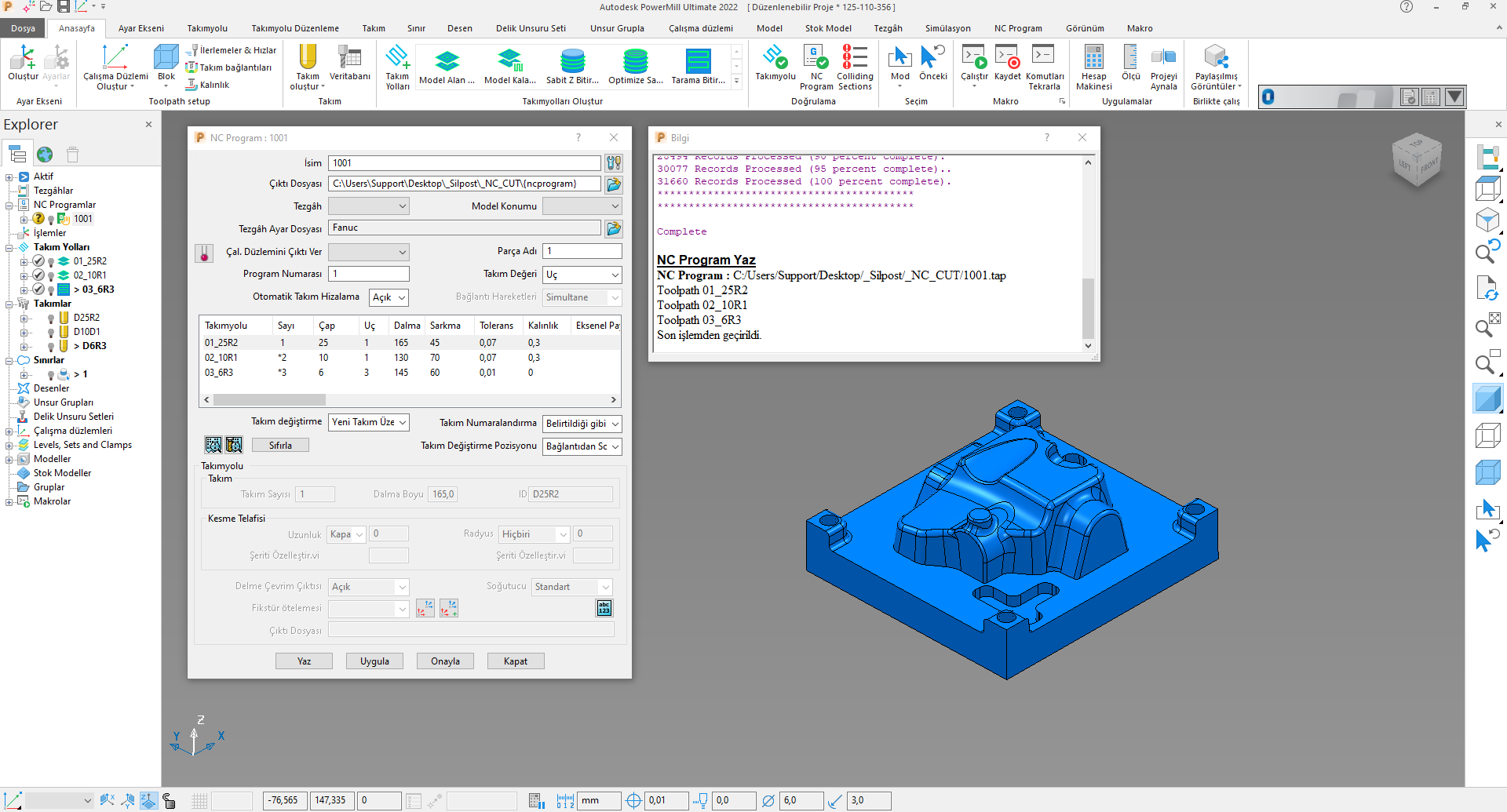Toggle the light bulb for toolpath 01_25R2

(51, 262)
